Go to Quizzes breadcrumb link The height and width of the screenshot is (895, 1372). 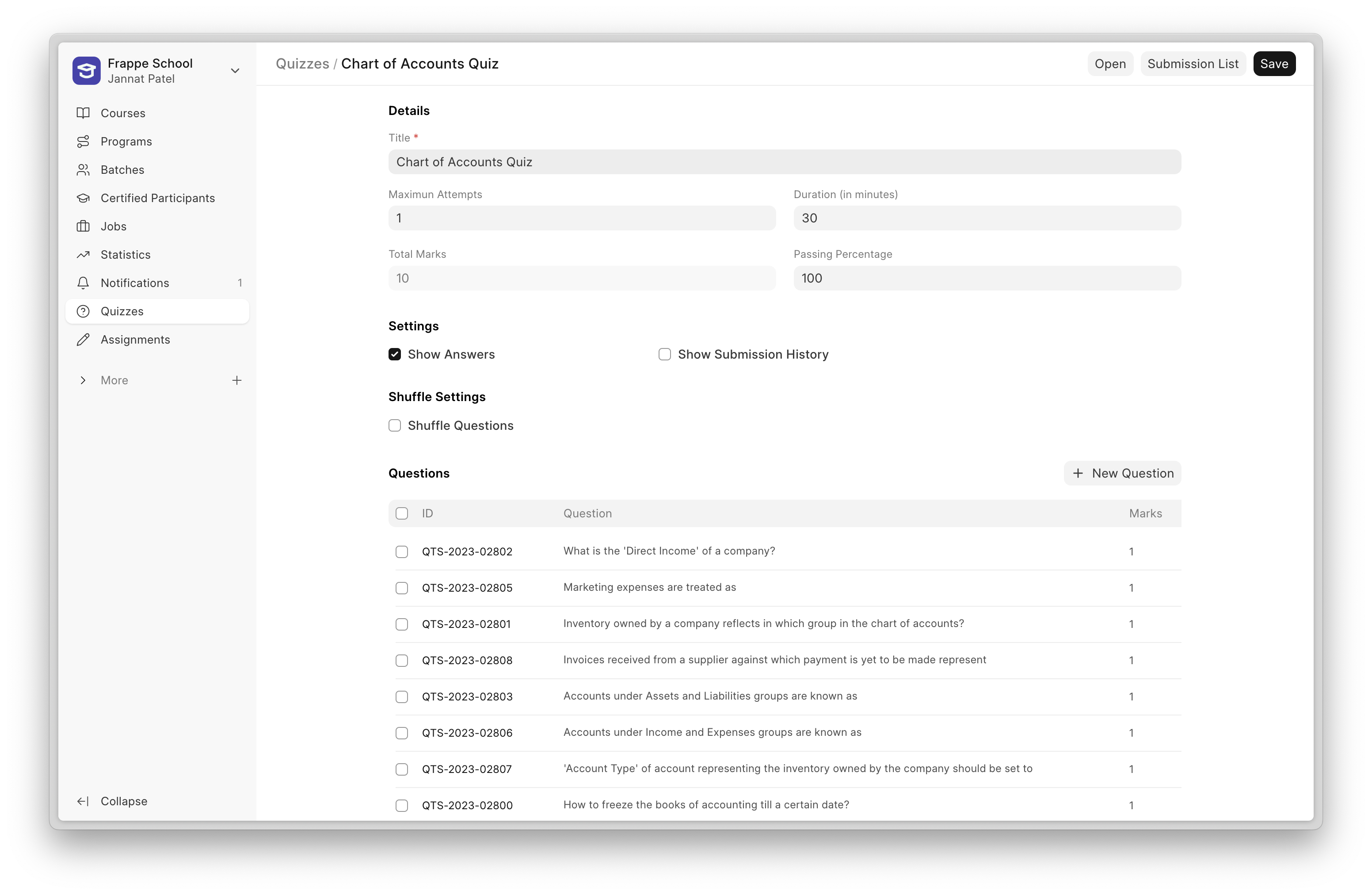pos(302,63)
